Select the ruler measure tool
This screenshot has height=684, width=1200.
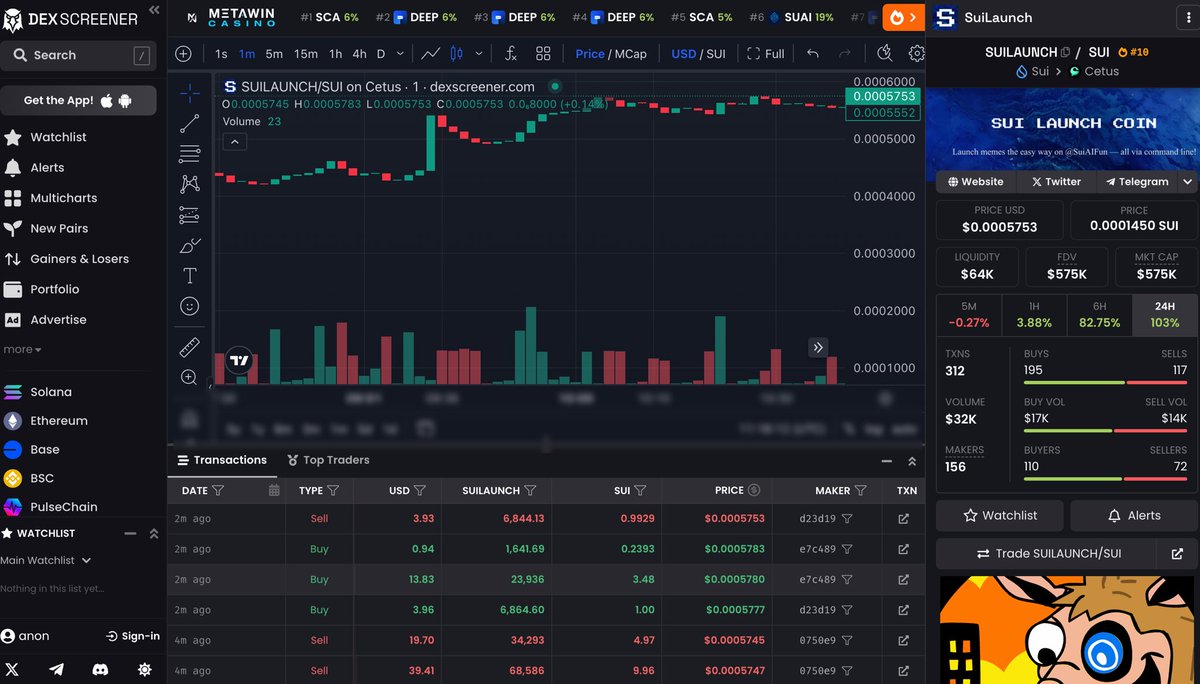[189, 347]
